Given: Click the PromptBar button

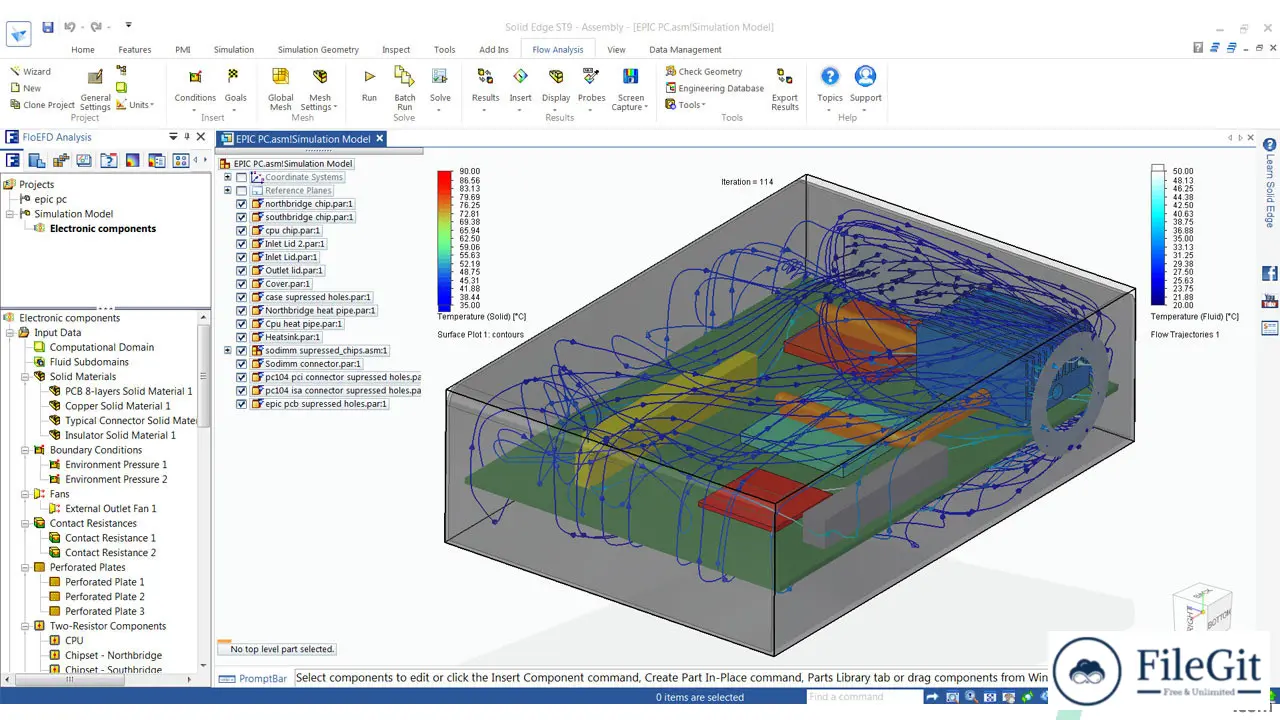Looking at the screenshot, I should click(x=253, y=678).
